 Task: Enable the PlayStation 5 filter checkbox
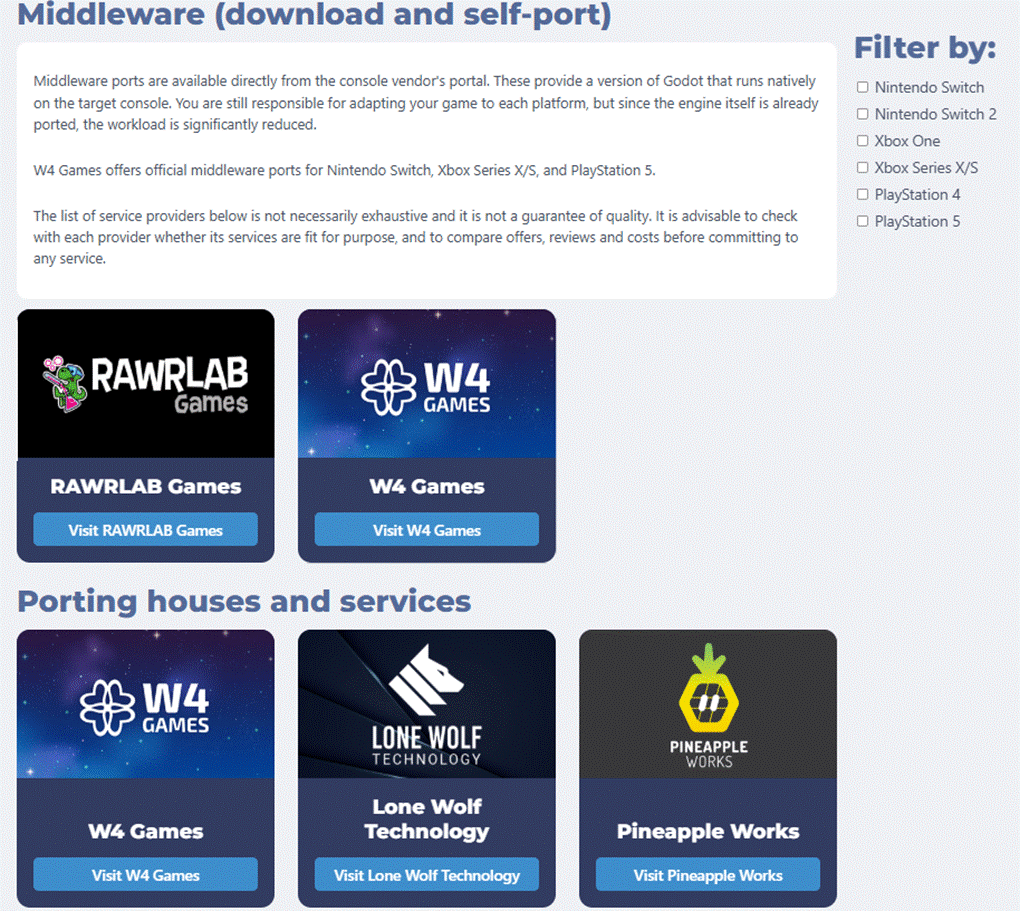(x=863, y=222)
